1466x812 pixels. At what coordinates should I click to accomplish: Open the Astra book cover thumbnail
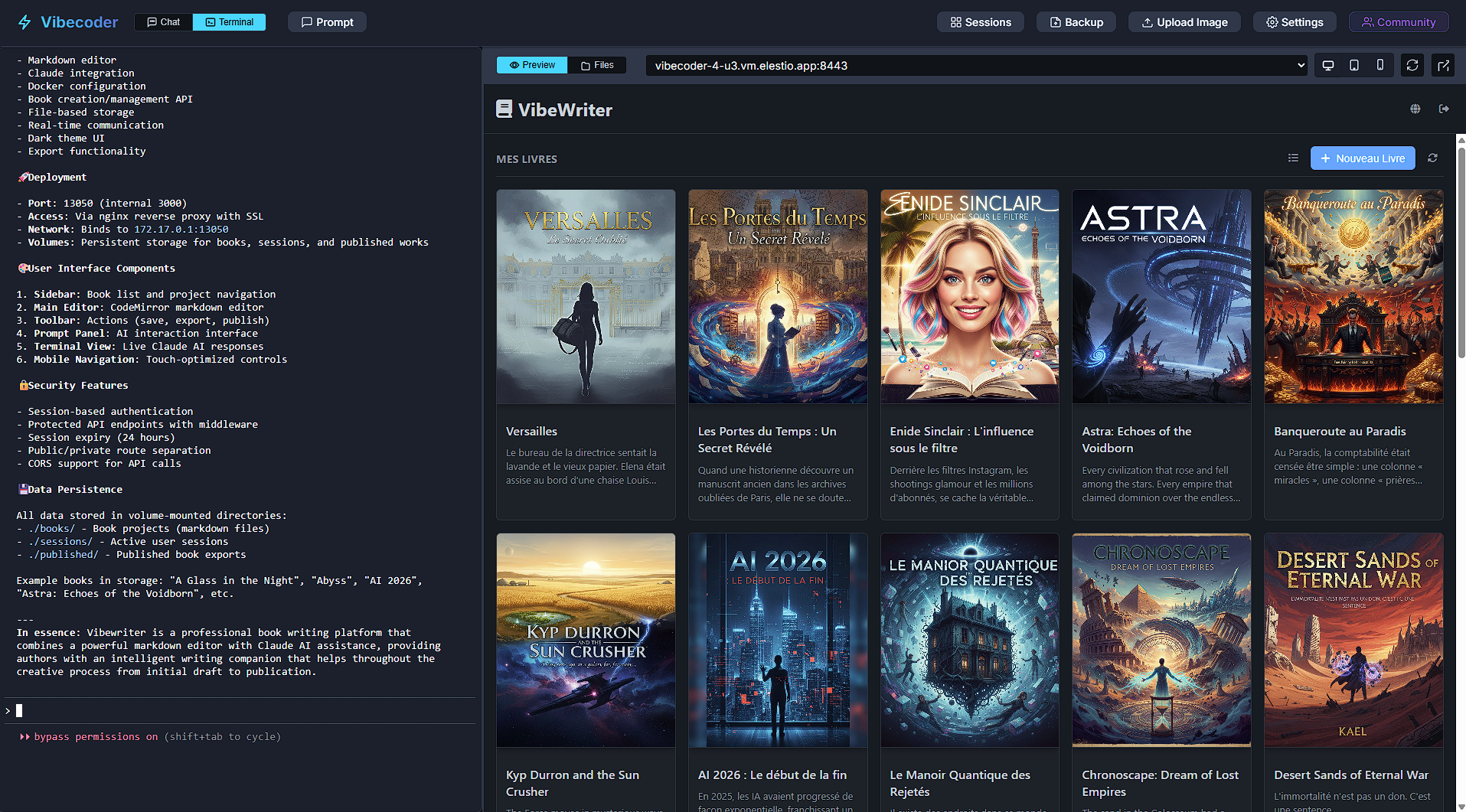pyautogui.click(x=1161, y=297)
